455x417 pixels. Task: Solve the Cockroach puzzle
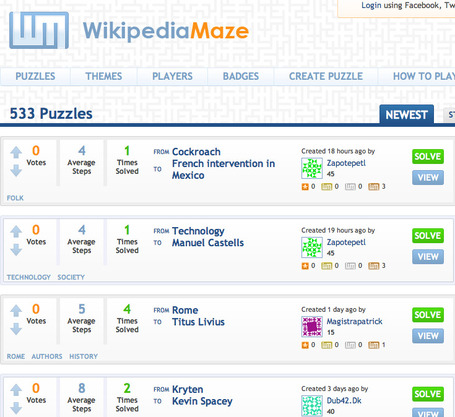pos(428,156)
